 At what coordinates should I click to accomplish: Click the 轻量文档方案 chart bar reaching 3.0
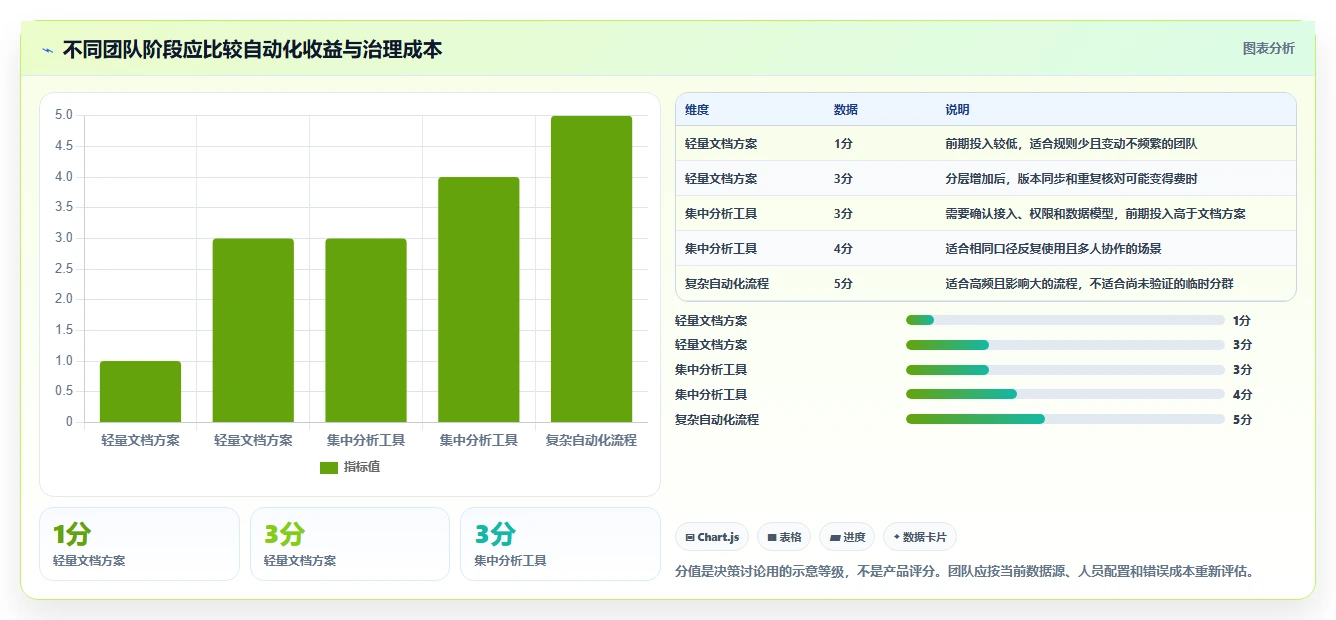[x=253, y=330]
